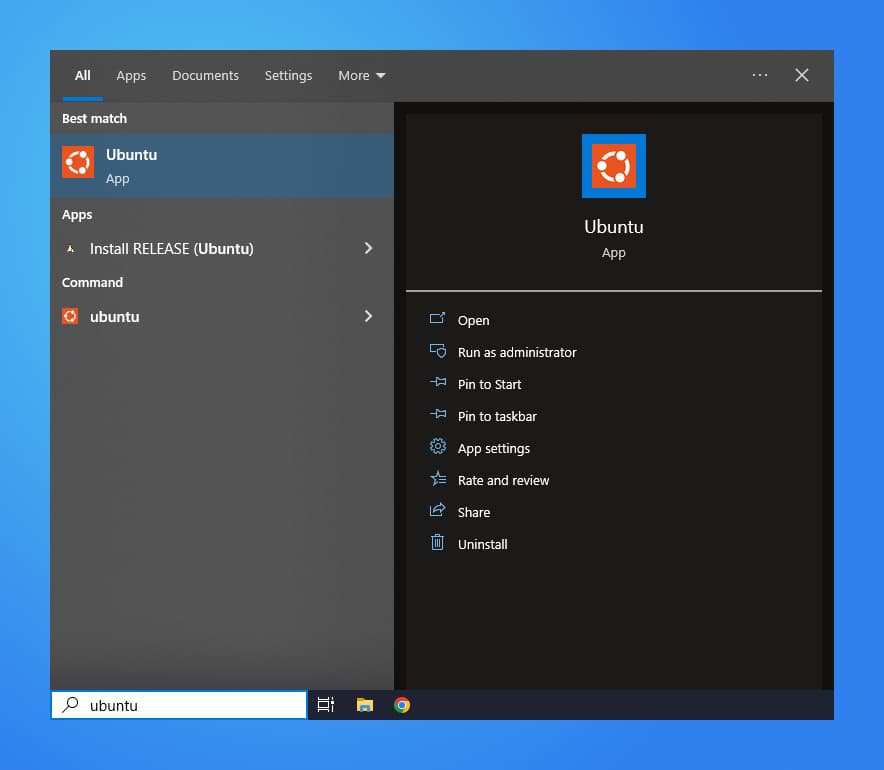Click Pin to taskbar option
This screenshot has width=884, height=770.
[x=496, y=416]
